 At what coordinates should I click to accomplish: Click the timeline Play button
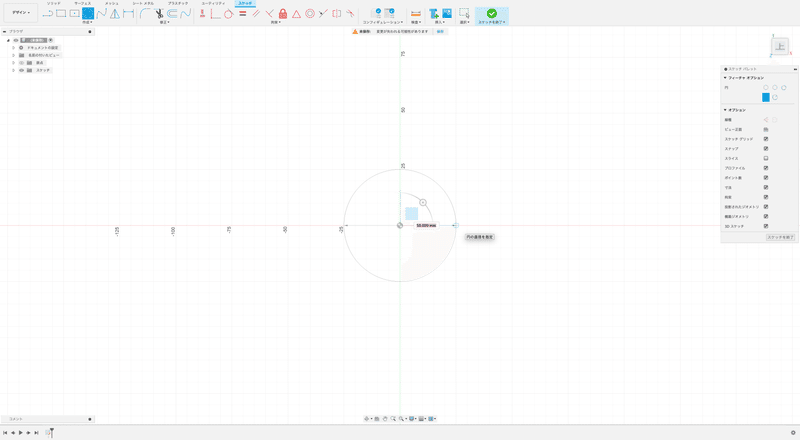coord(20,433)
